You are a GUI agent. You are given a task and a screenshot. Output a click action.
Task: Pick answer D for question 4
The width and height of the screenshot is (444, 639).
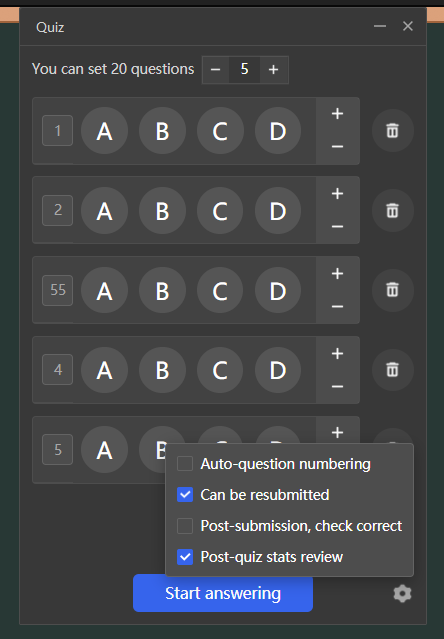[x=278, y=370]
